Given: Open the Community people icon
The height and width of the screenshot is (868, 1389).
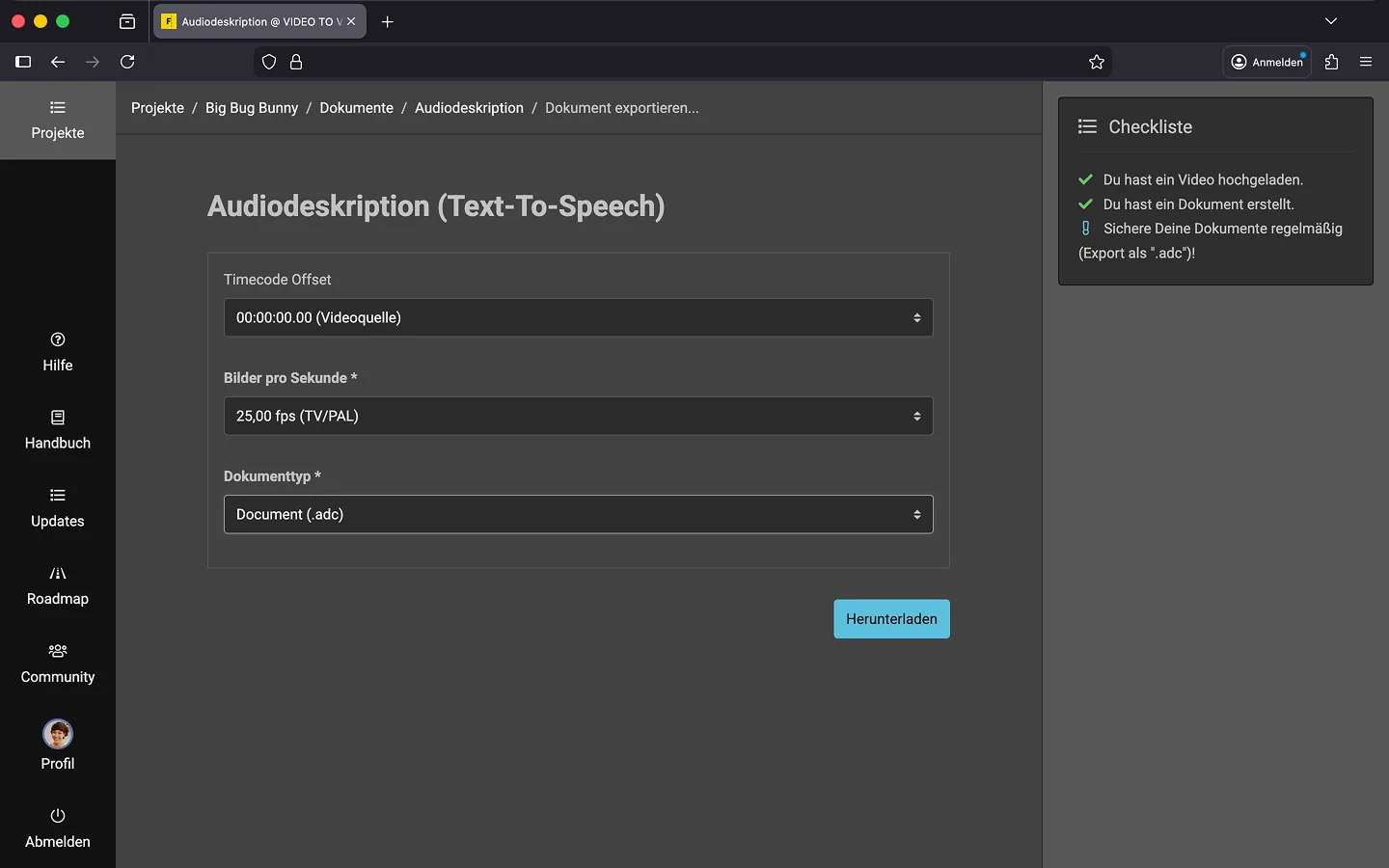Looking at the screenshot, I should (x=58, y=651).
